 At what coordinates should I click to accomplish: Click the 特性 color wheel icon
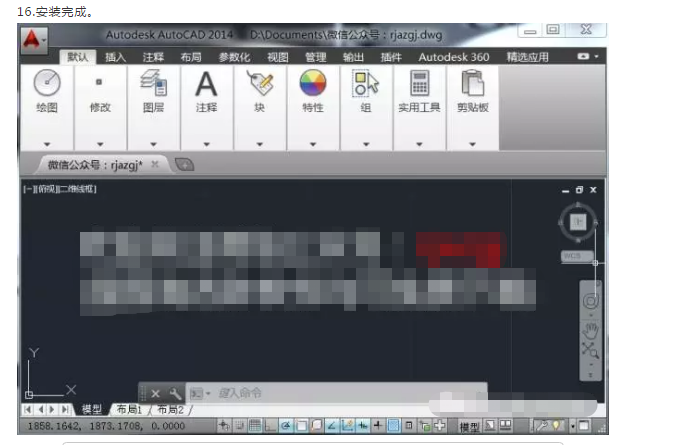pos(313,83)
